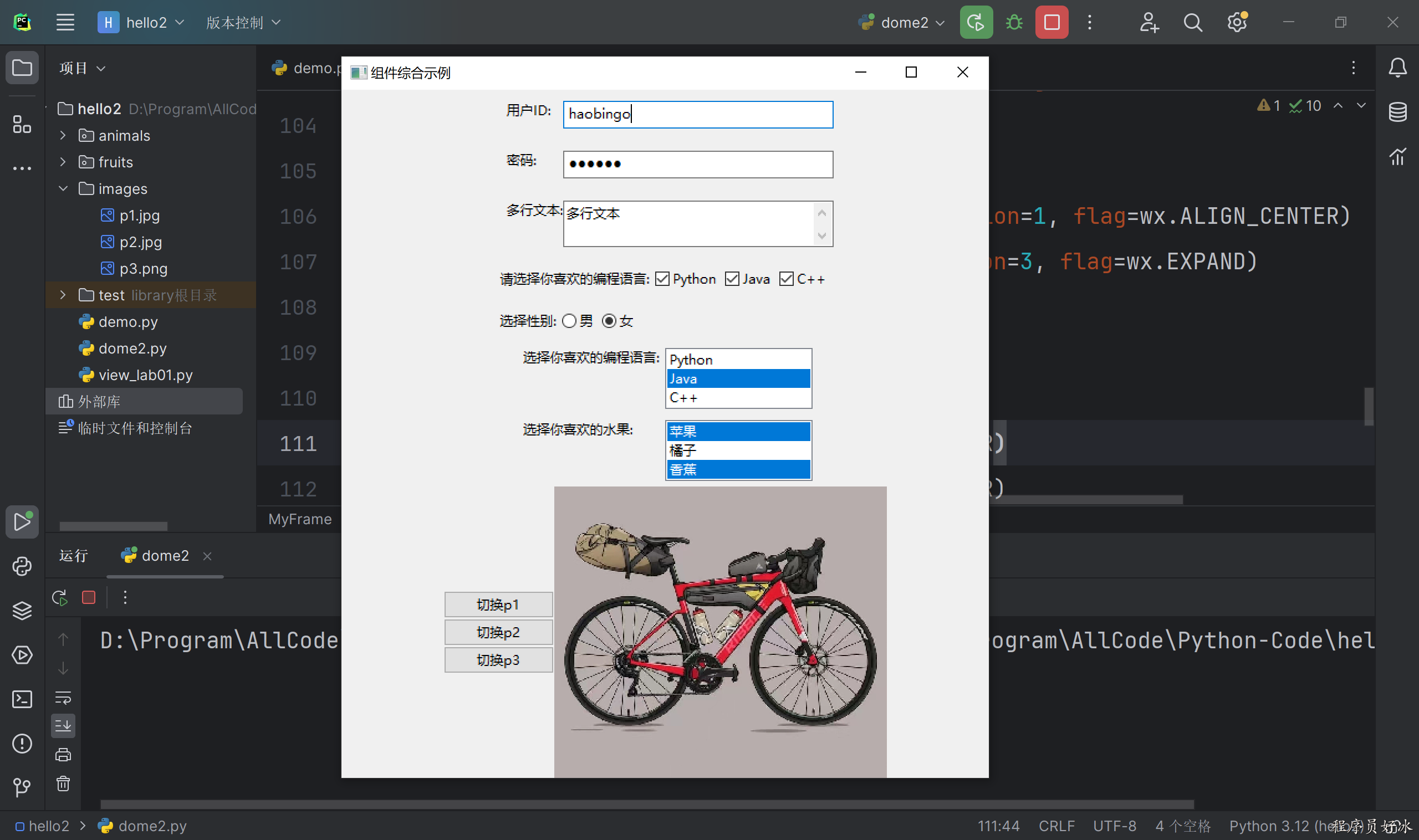Open the dome2 run configuration dropdown
The image size is (1419, 840).
pyautogui.click(x=904, y=23)
